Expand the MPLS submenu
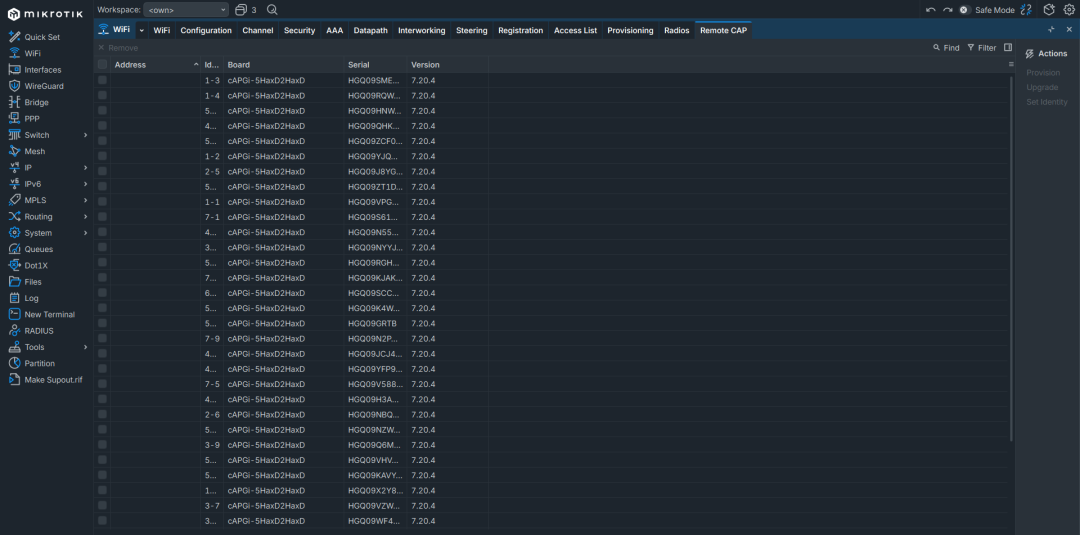The height and width of the screenshot is (535, 1080). click(x=85, y=200)
